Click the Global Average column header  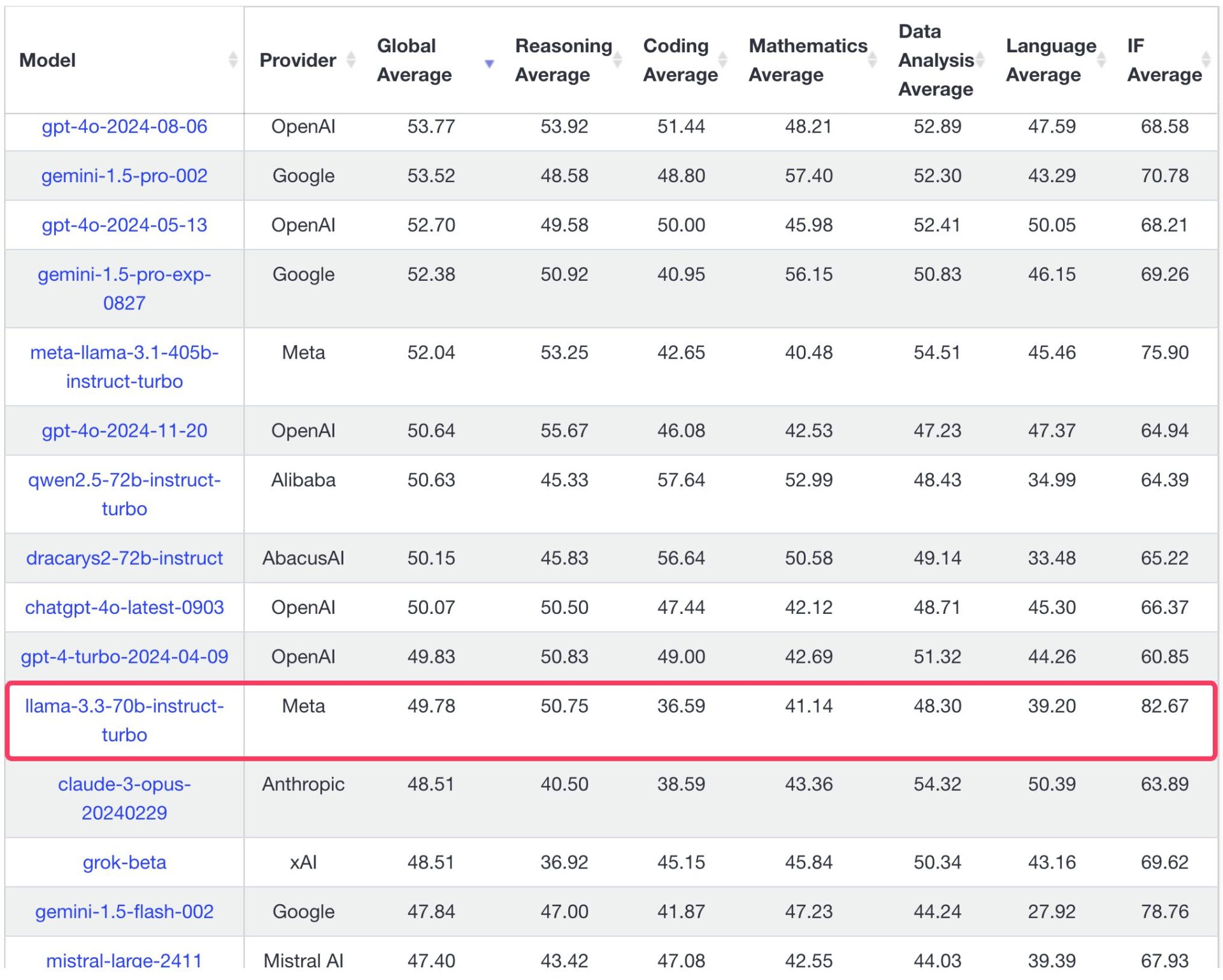414,60
